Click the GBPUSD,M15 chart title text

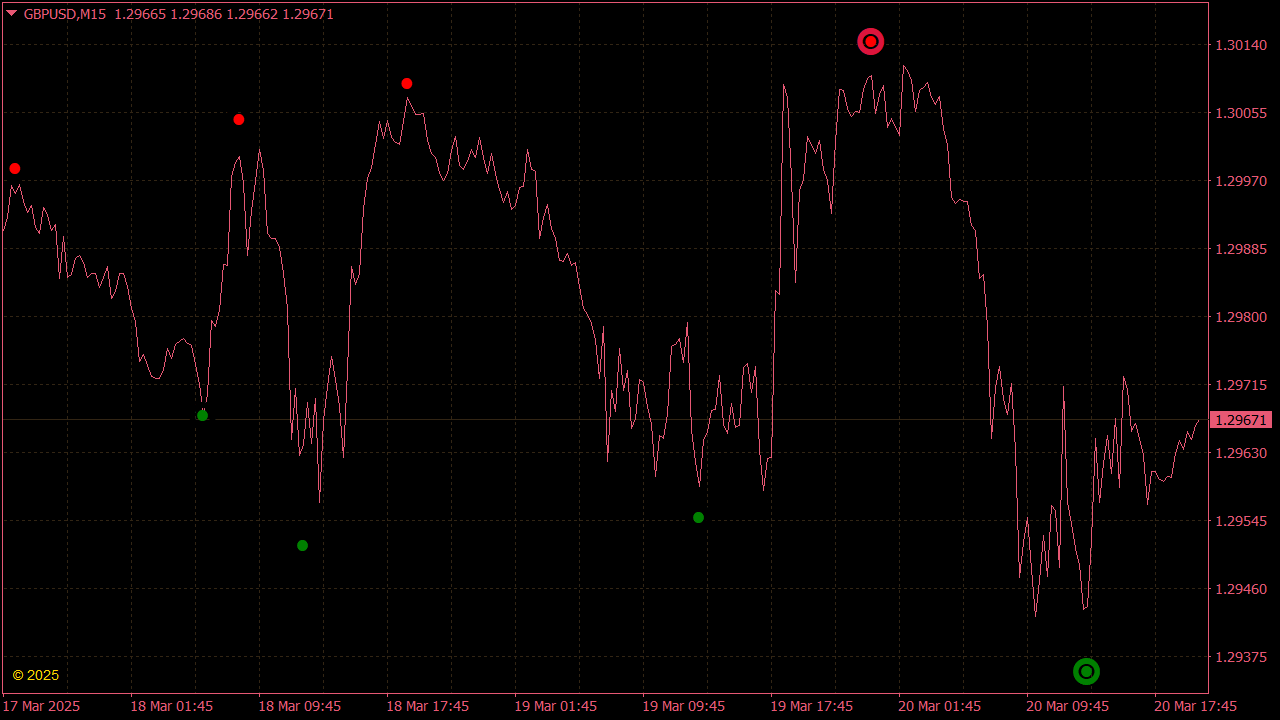click(65, 14)
